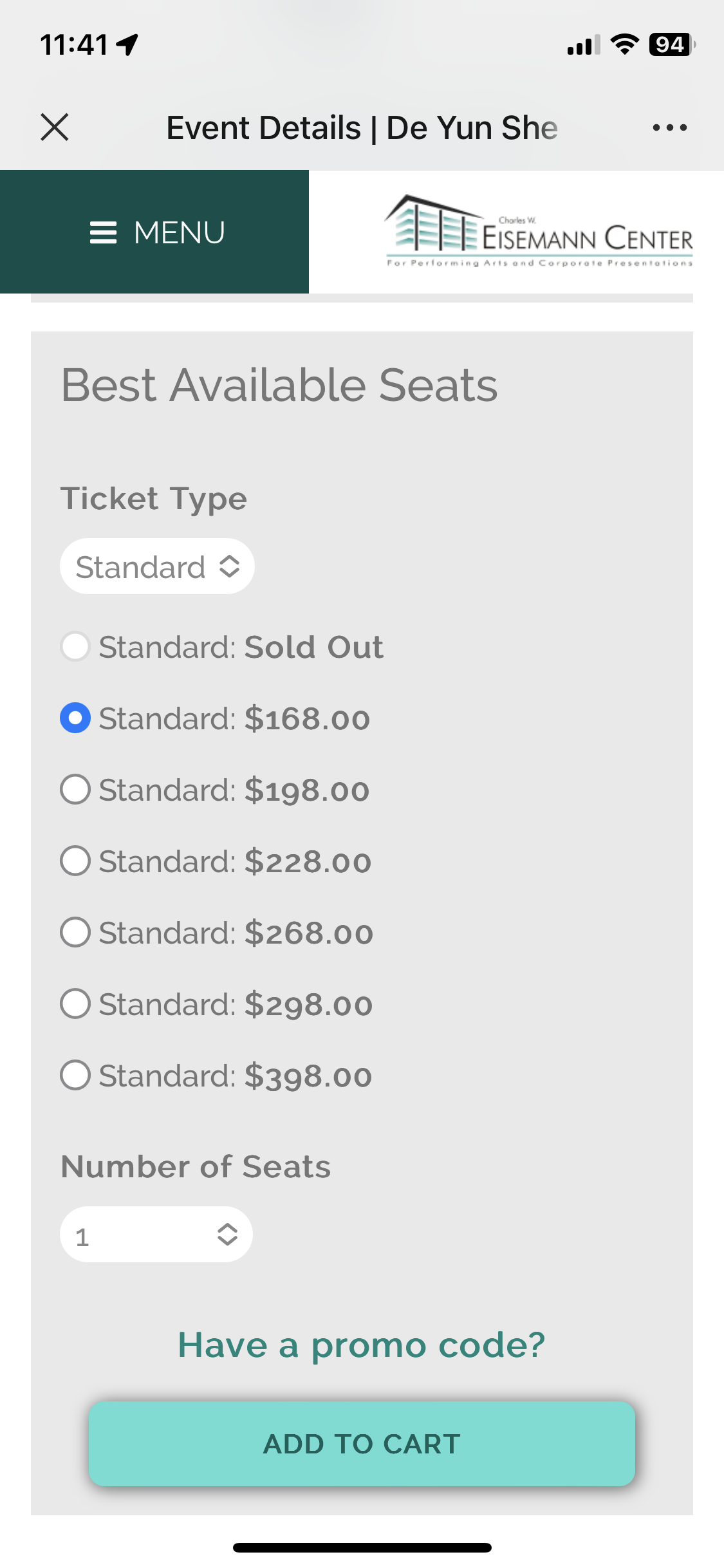Viewport: 724px width, 1568px height.
Task: Tap the cellular signal bars icon
Action: [x=583, y=45]
